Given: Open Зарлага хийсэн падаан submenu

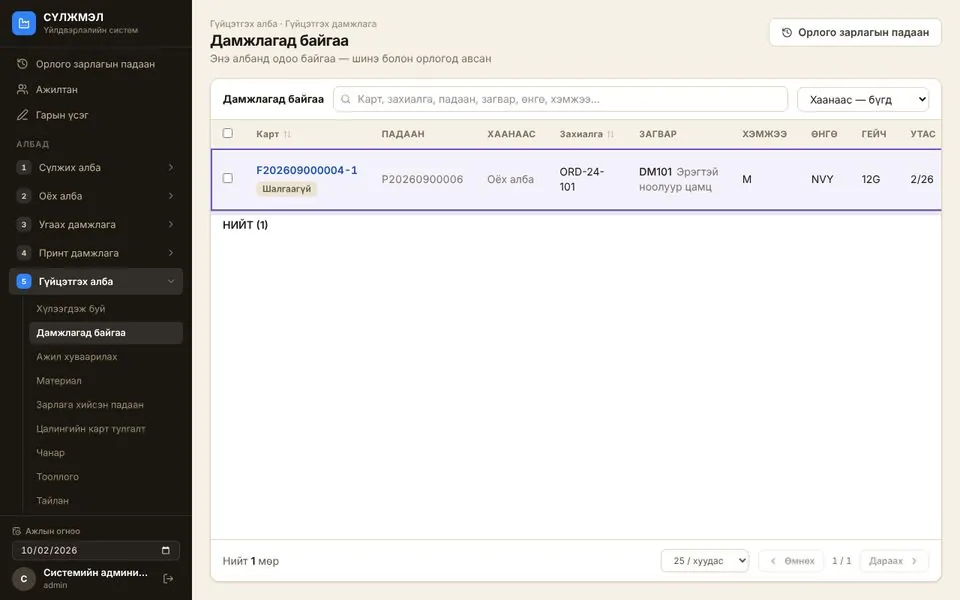Looking at the screenshot, I should tap(106, 405).
